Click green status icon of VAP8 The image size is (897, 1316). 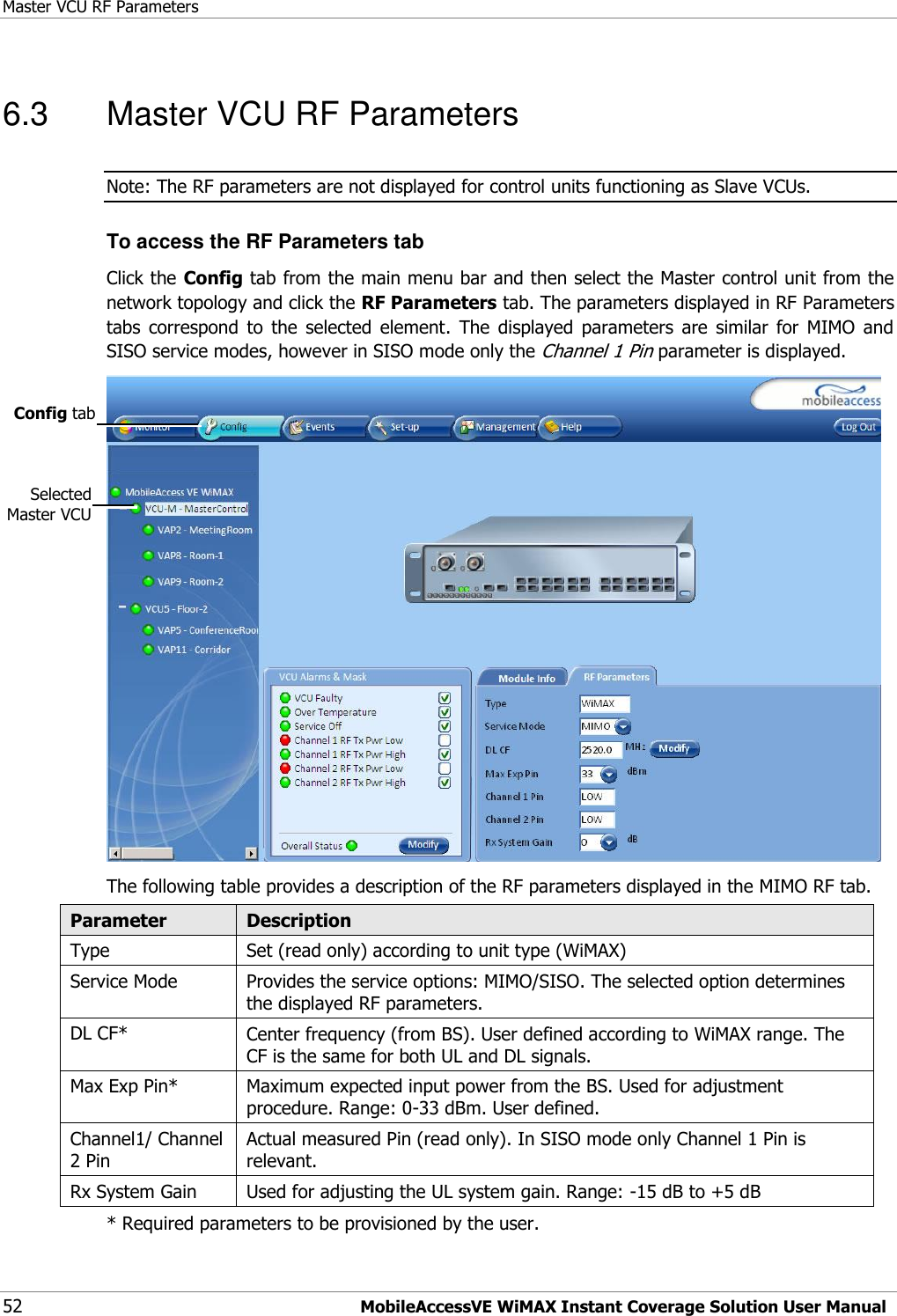(x=148, y=555)
